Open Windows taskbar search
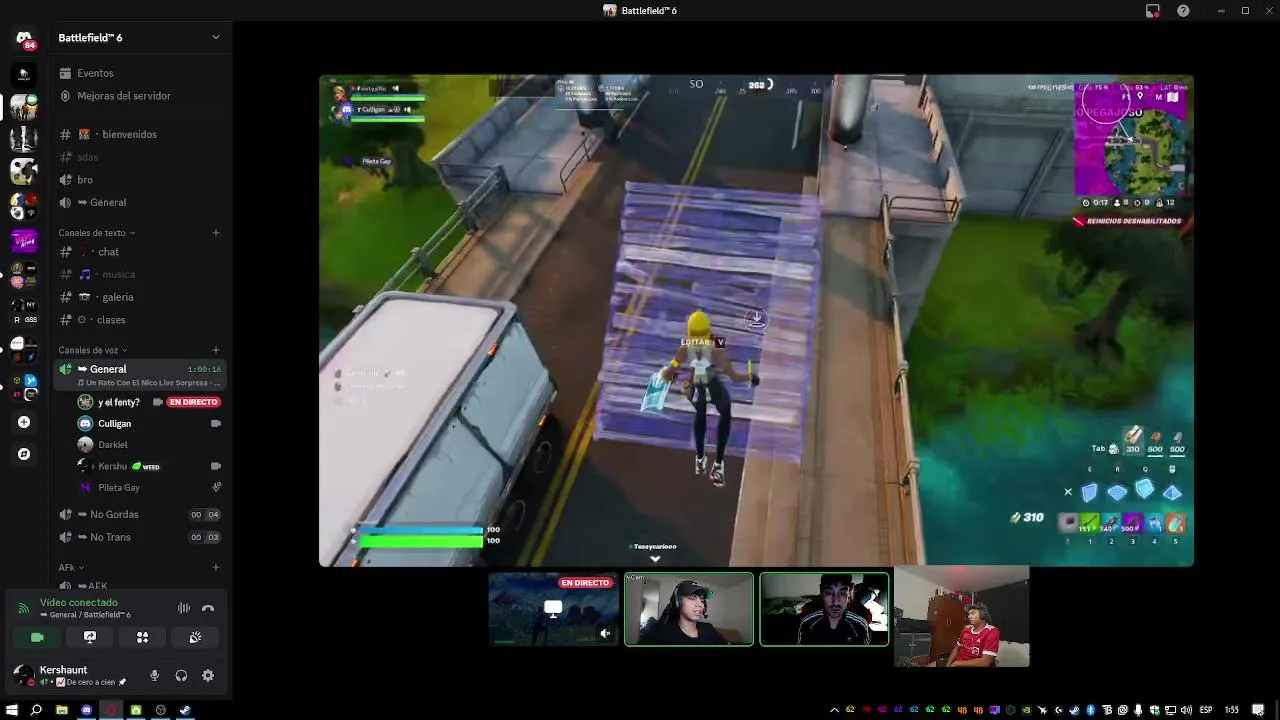 click(36, 710)
